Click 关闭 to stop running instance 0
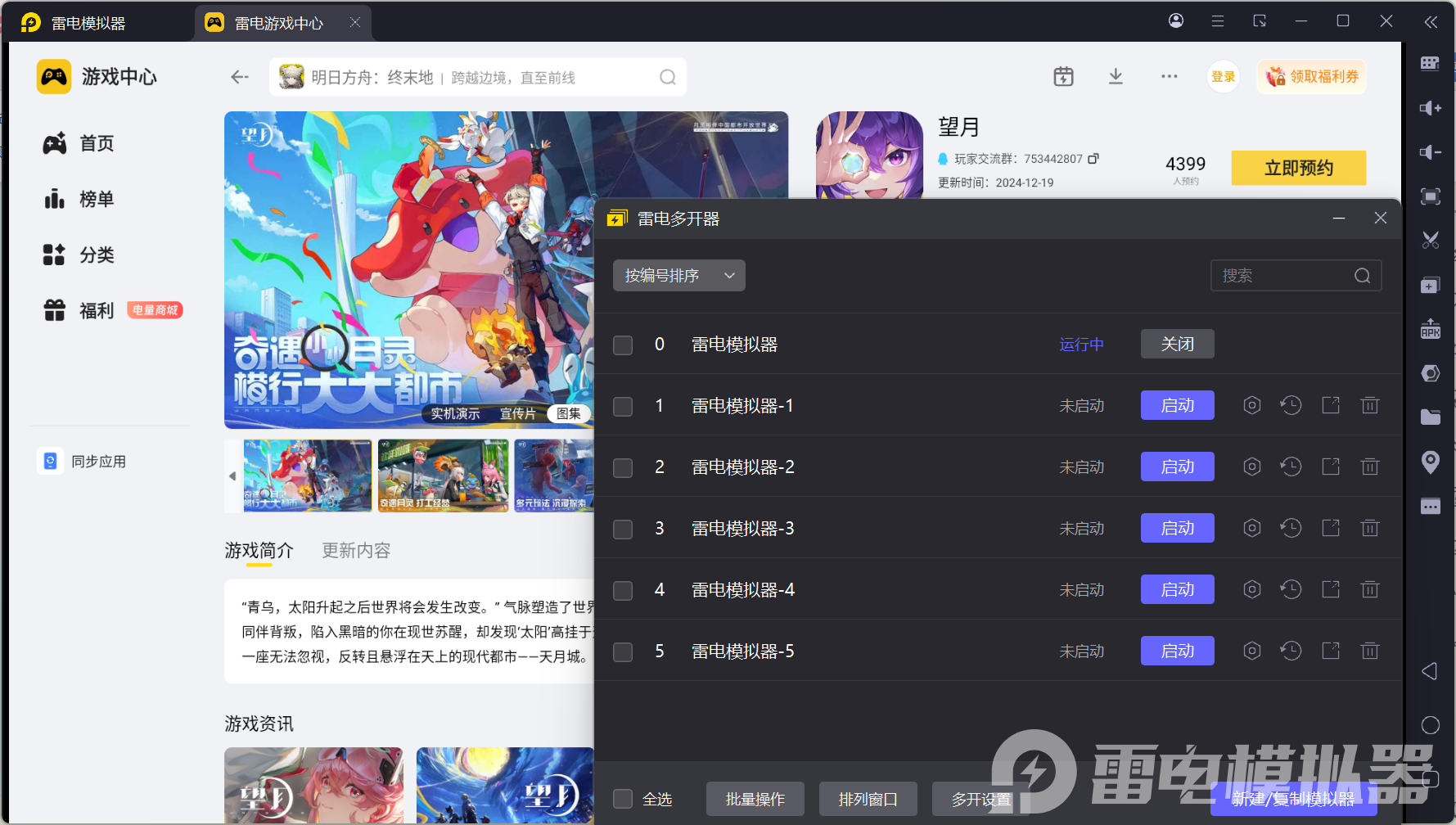The height and width of the screenshot is (825, 1456). (x=1177, y=344)
